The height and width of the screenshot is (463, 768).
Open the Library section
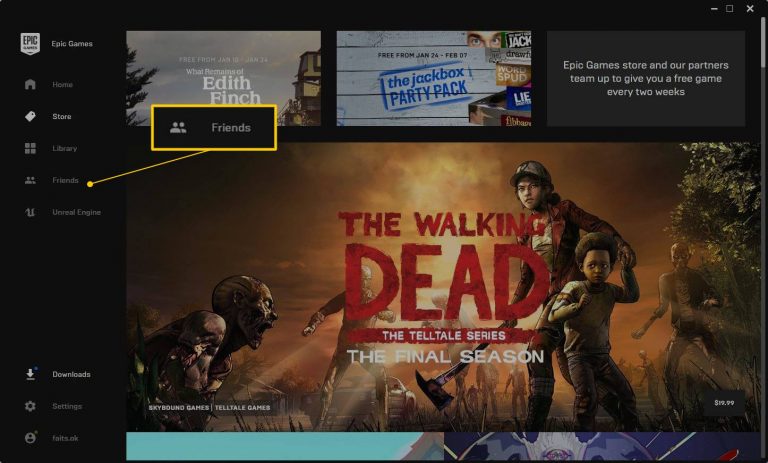click(65, 148)
